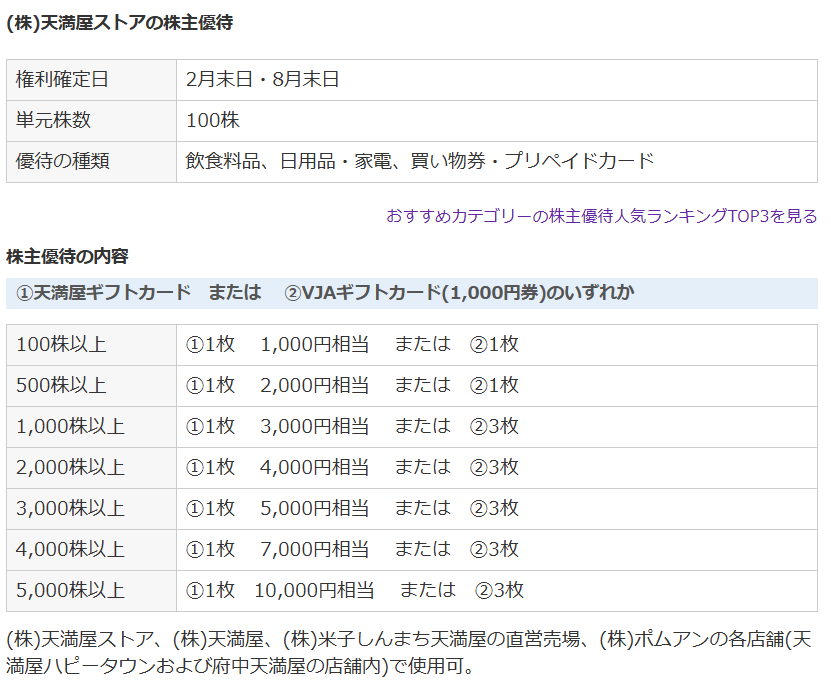Open the おすすめカテゴリーの株主優待人気ランキングTOP3を見る link
This screenshot has height=685, width=831.
click(x=602, y=216)
